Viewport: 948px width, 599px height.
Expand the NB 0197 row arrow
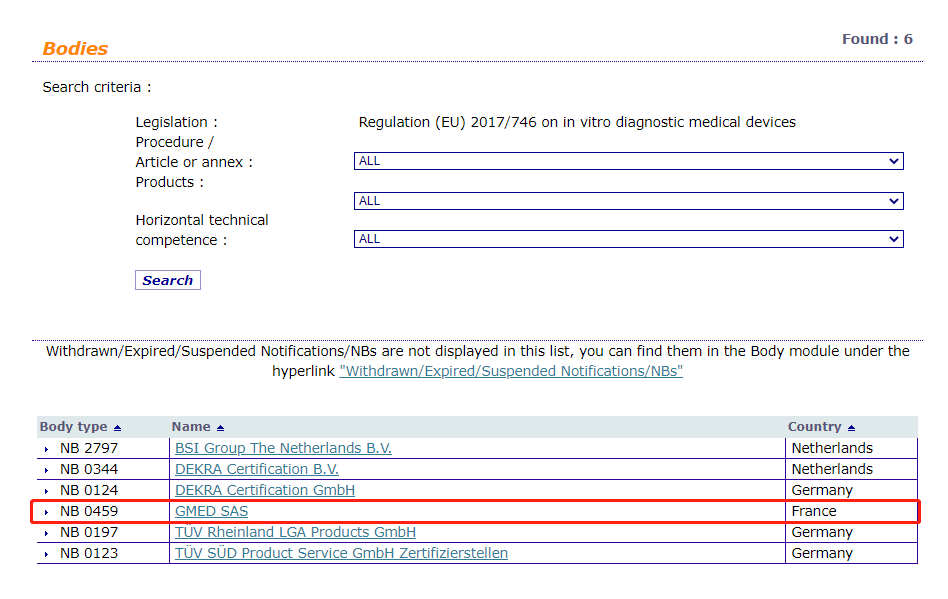(47, 534)
